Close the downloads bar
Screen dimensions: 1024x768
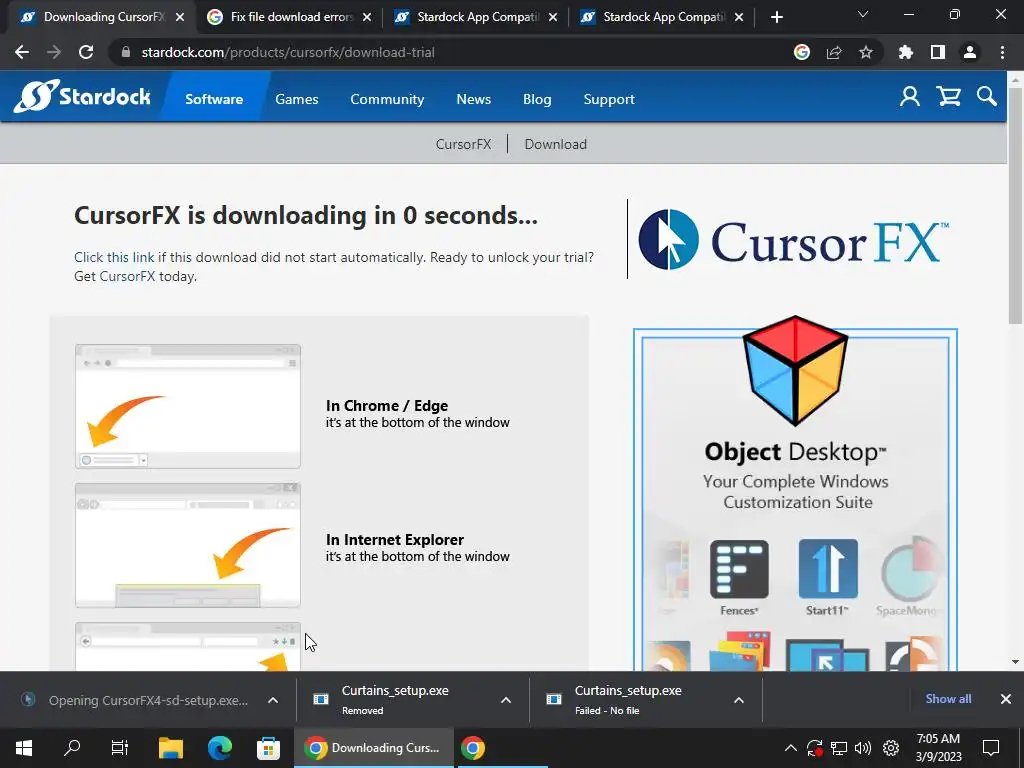[1006, 699]
